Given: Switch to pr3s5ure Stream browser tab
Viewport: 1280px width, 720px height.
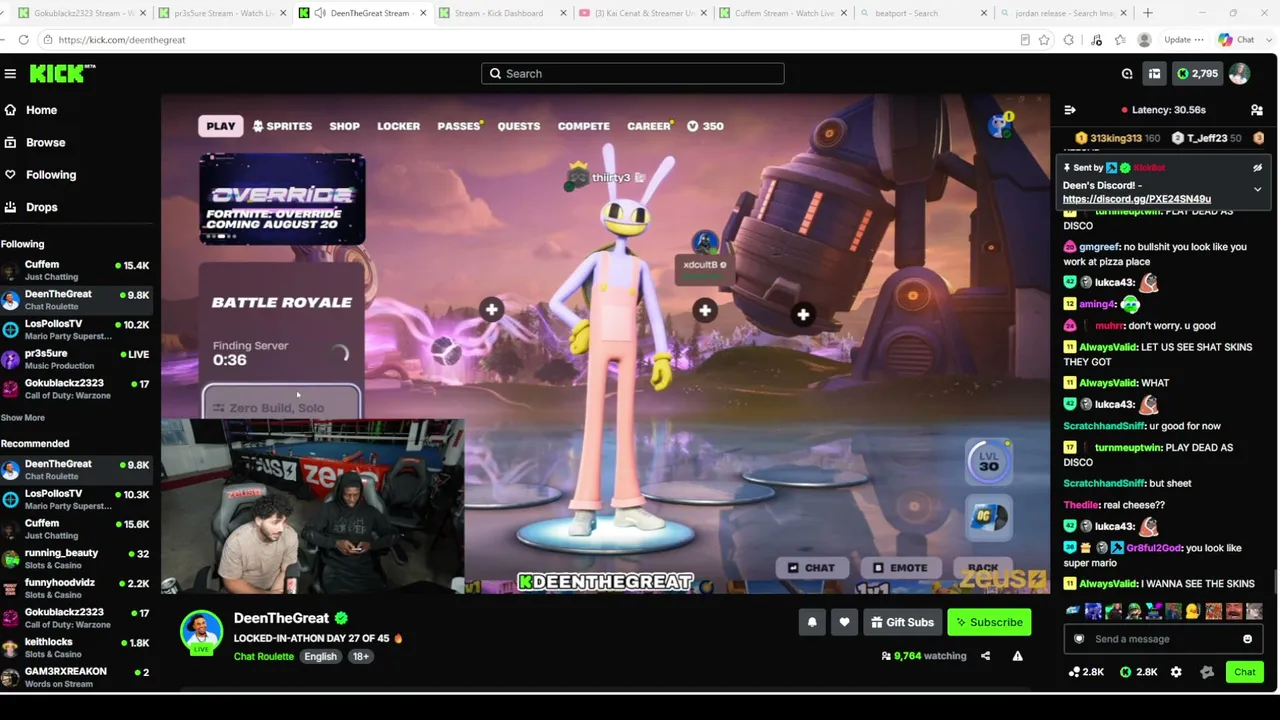Looking at the screenshot, I should pos(222,13).
